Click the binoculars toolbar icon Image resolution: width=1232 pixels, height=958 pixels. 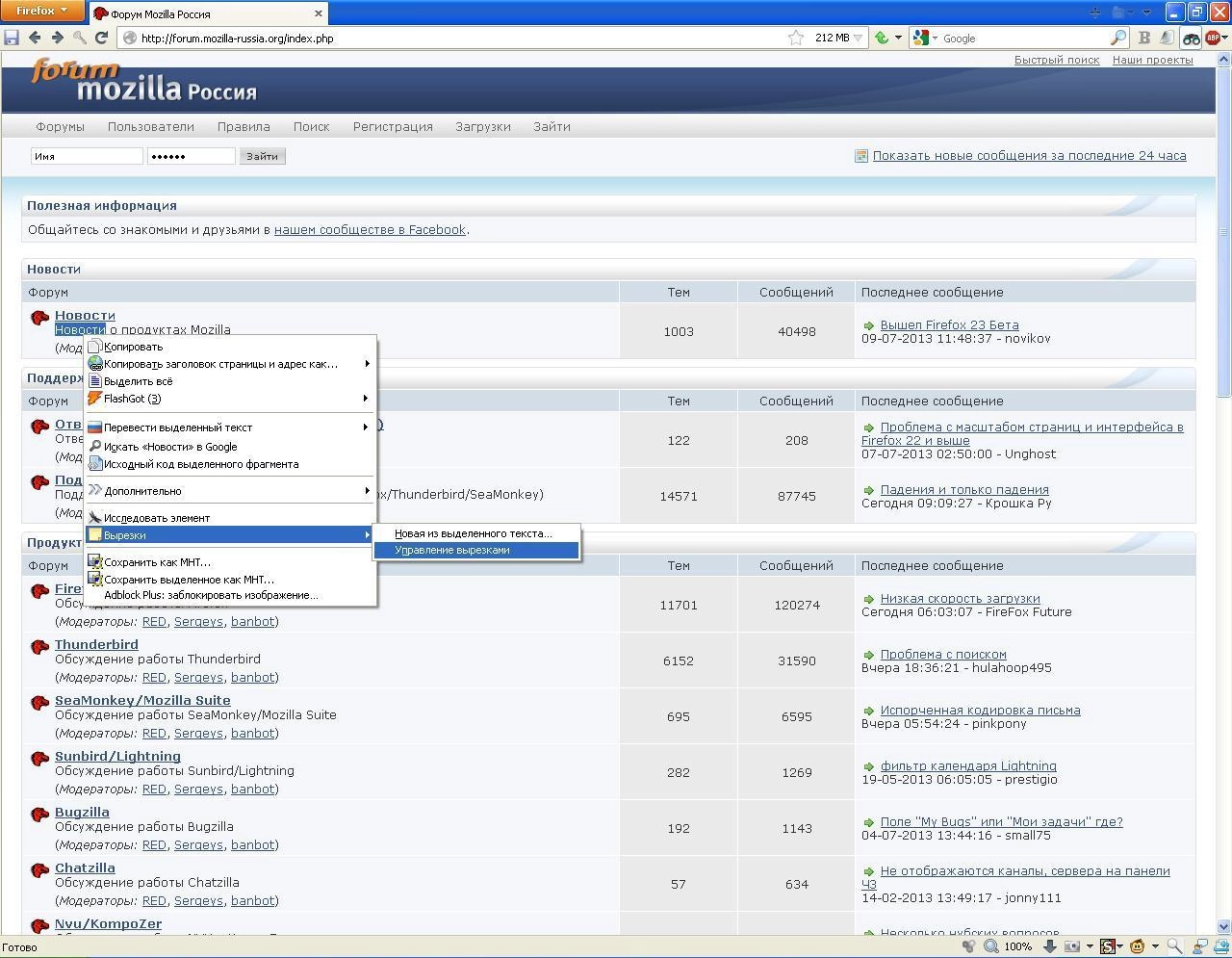click(1192, 39)
